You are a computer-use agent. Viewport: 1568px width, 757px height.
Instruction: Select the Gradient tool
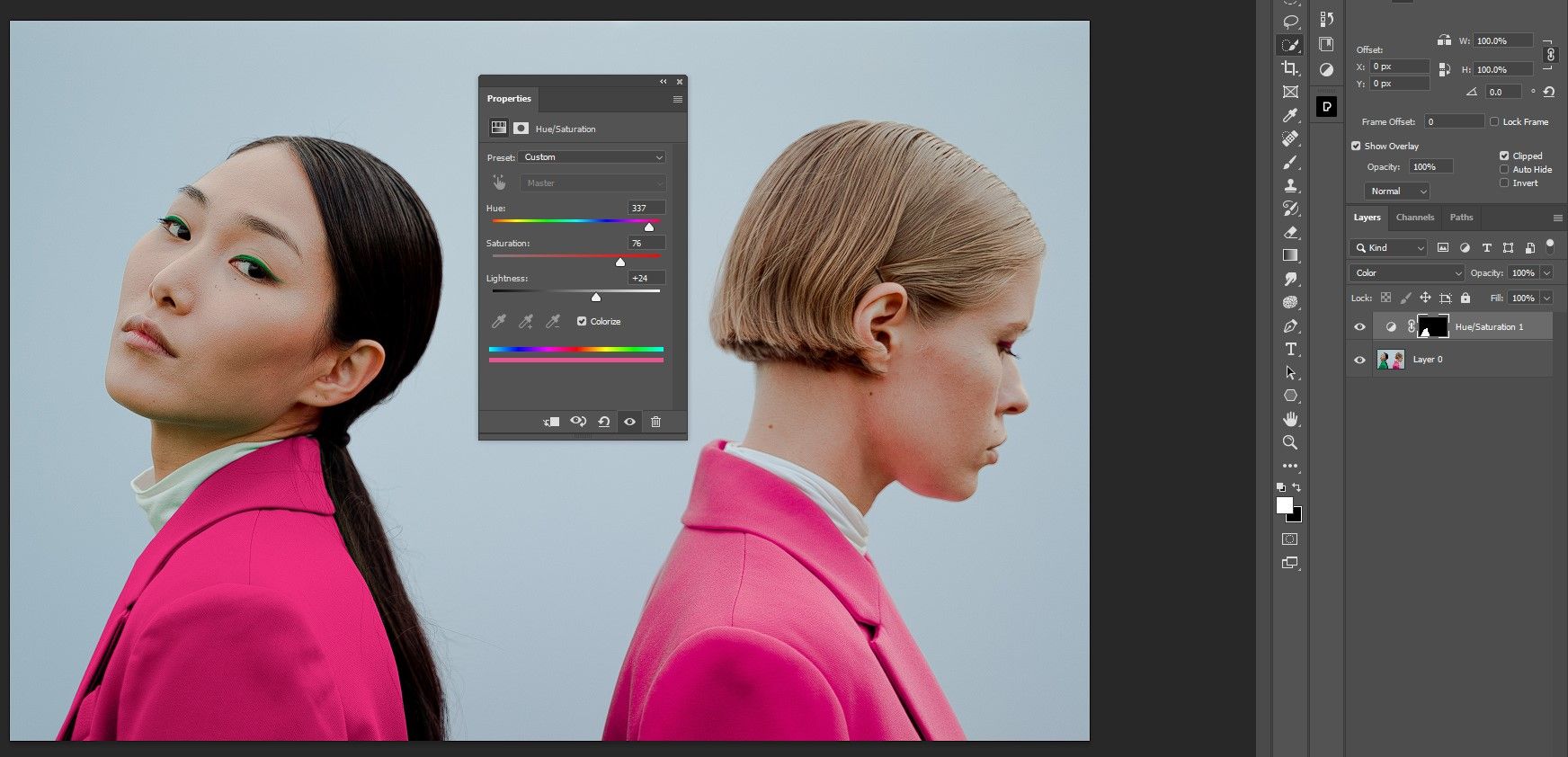point(1290,255)
